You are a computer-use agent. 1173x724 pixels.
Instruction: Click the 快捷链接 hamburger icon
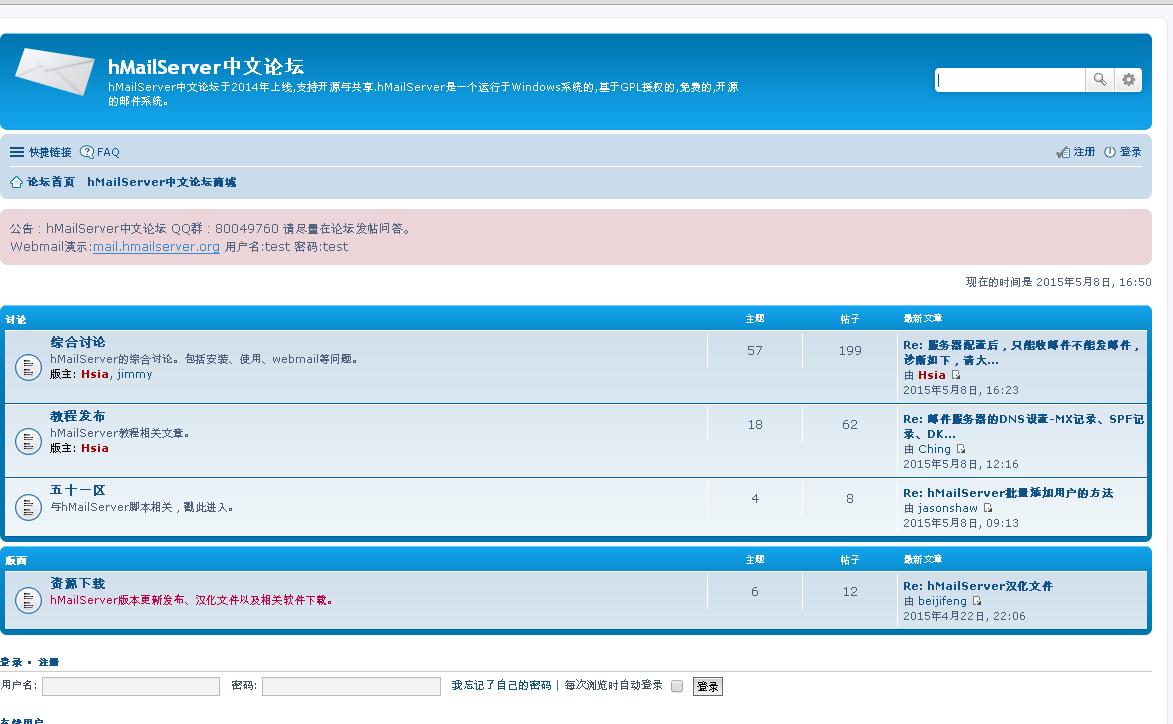point(16,152)
